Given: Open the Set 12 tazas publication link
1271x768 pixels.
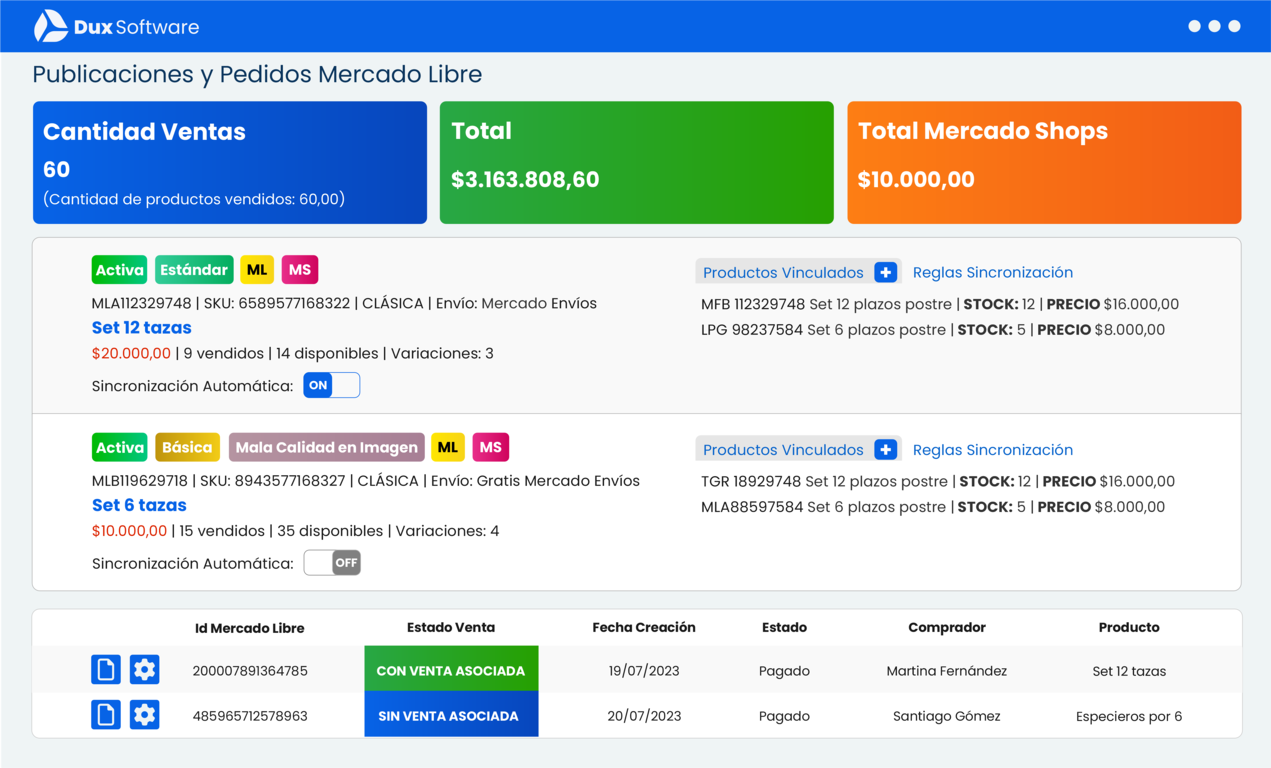Looking at the screenshot, I should 141,328.
